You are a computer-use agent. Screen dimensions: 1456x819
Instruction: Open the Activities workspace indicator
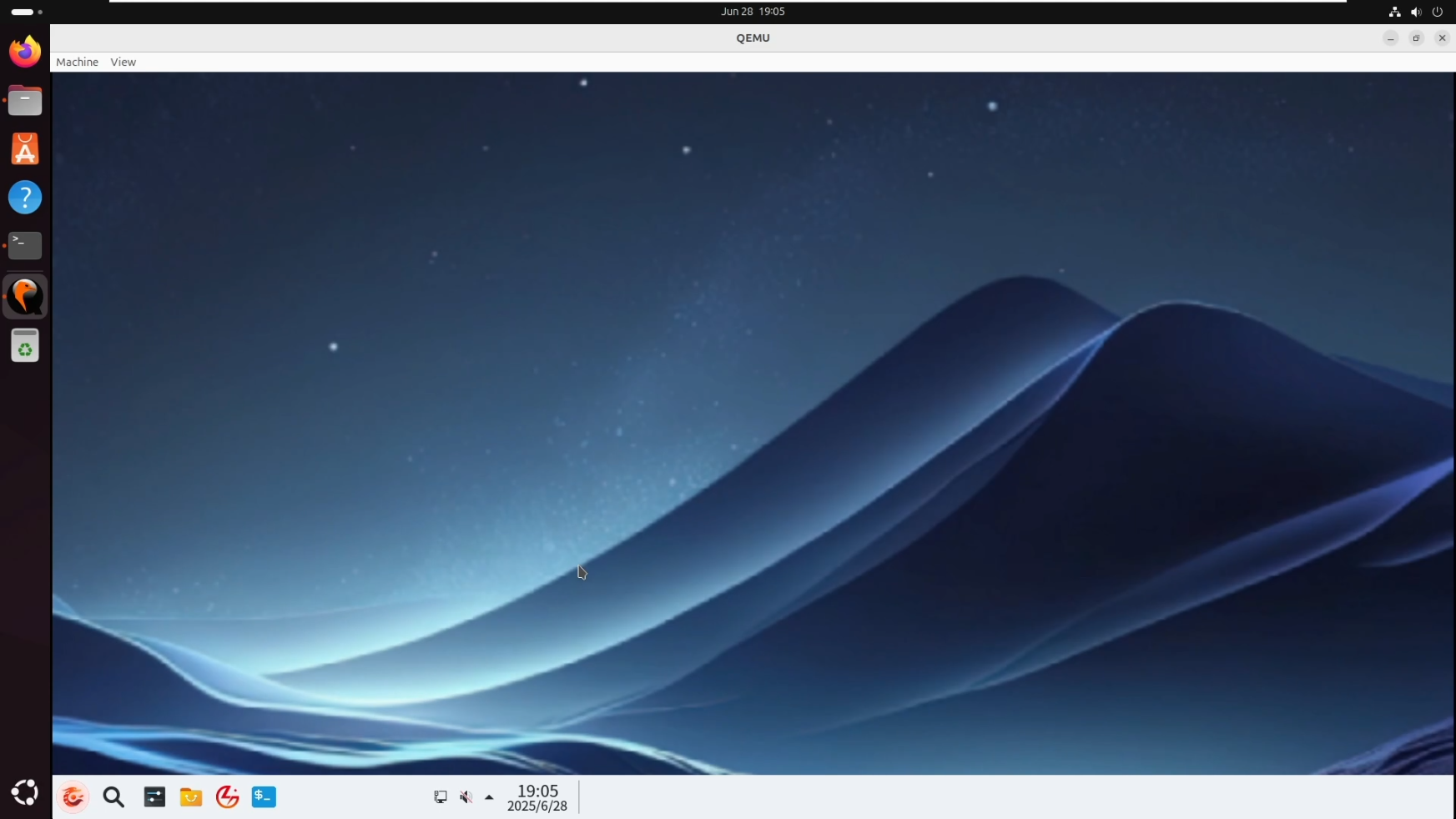pos(27,12)
